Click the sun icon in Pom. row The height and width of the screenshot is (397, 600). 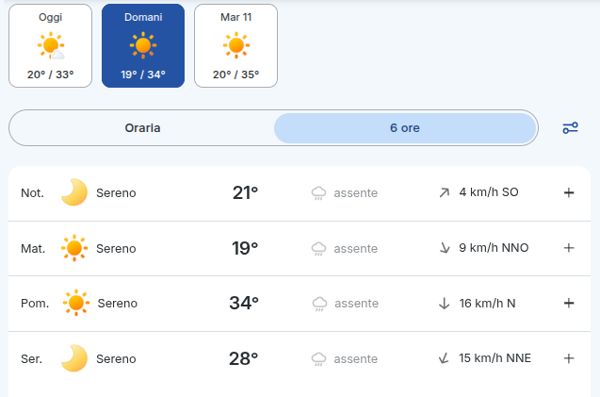(76, 303)
